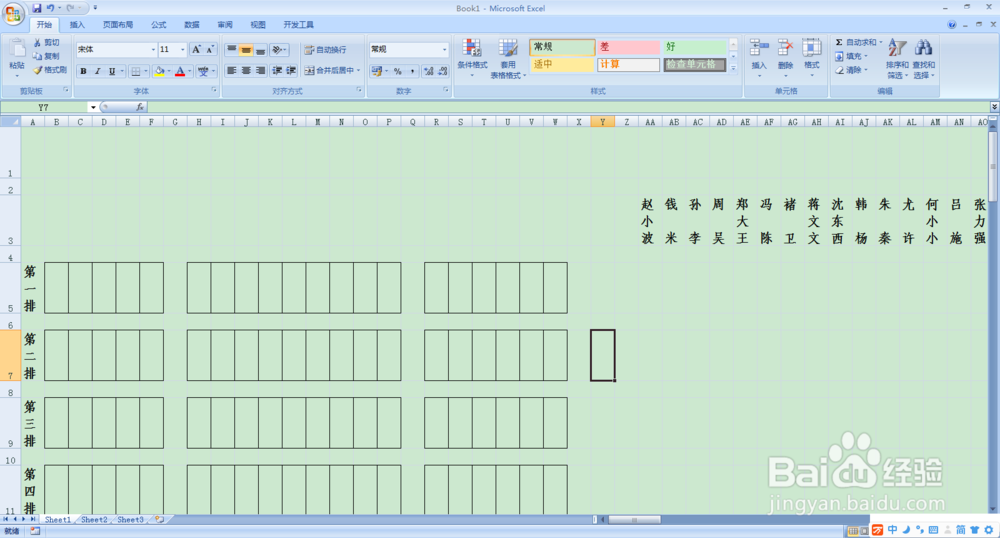Open Sheet3 worksheet tab
The height and width of the screenshot is (538, 1000).
point(130,520)
